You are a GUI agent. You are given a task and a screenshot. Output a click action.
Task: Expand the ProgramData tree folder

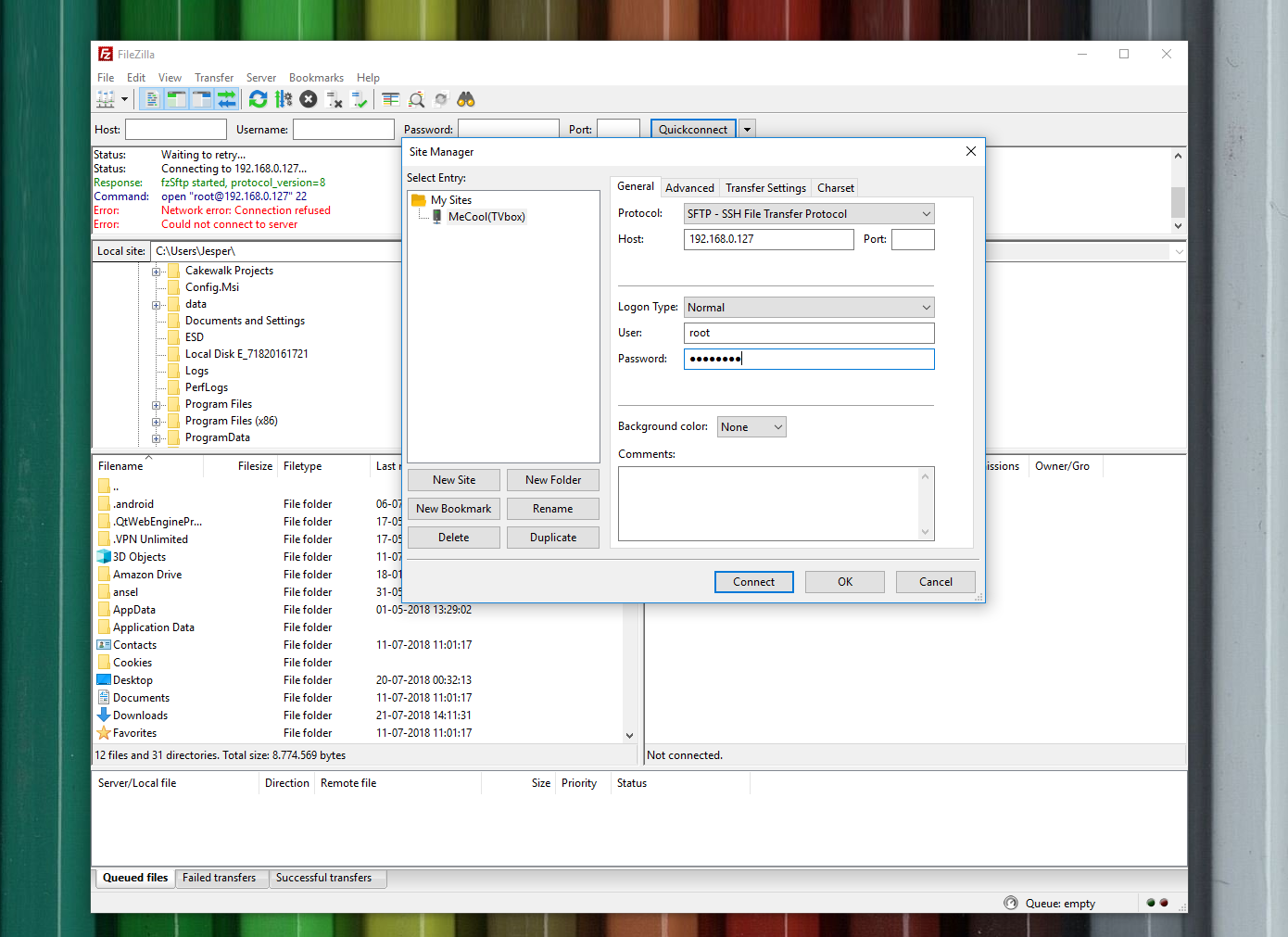coord(157,438)
